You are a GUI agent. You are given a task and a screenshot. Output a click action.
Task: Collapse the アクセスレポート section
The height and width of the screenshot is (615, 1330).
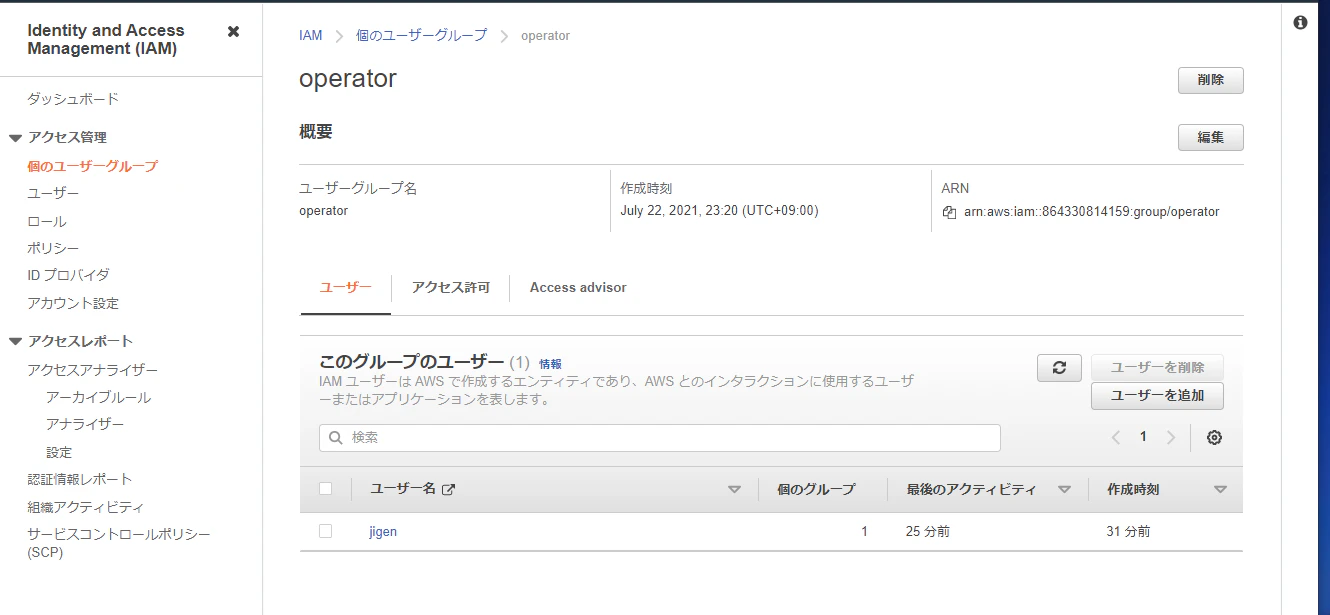16,342
